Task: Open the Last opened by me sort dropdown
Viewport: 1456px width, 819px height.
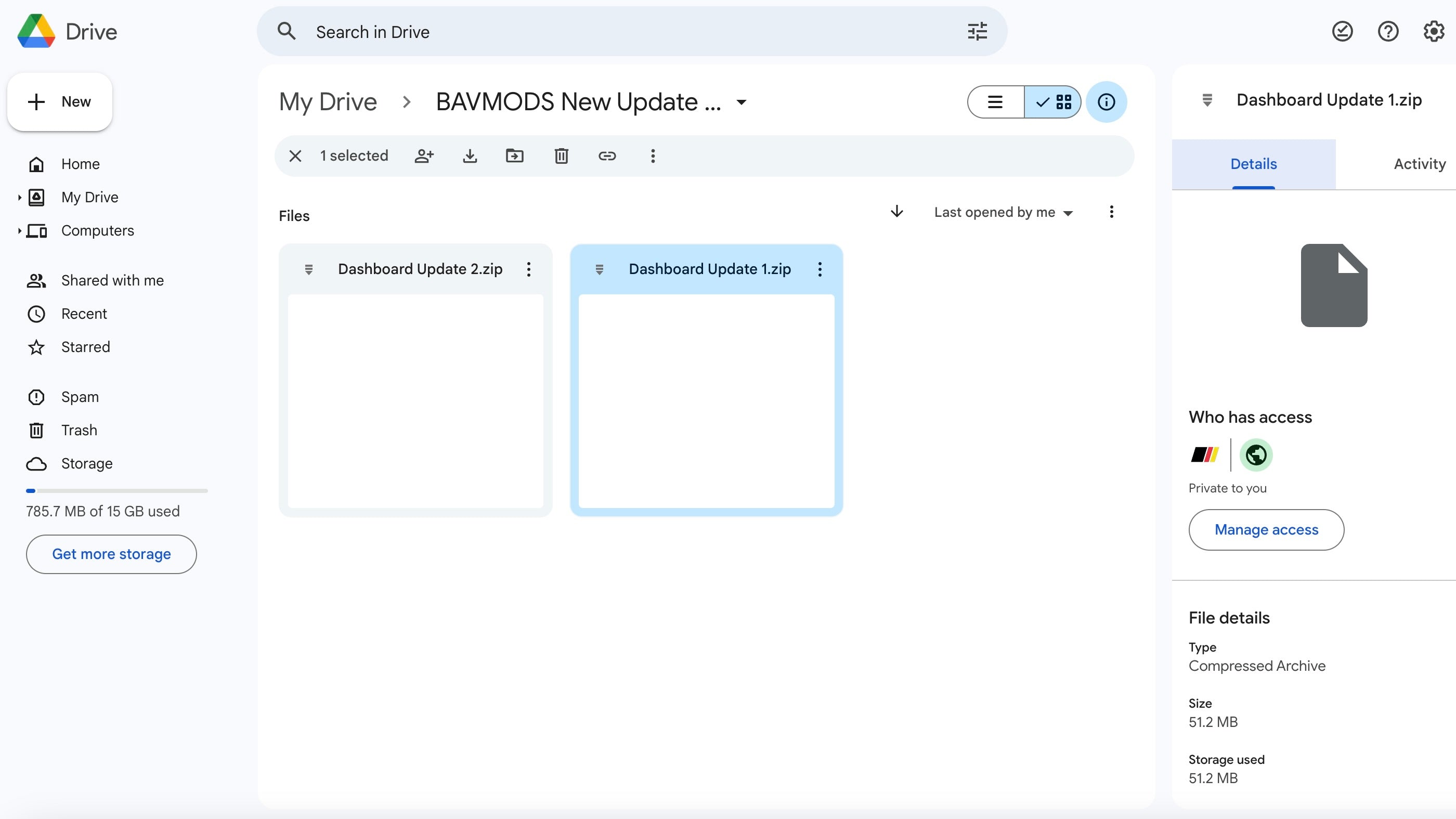Action: click(x=1003, y=213)
